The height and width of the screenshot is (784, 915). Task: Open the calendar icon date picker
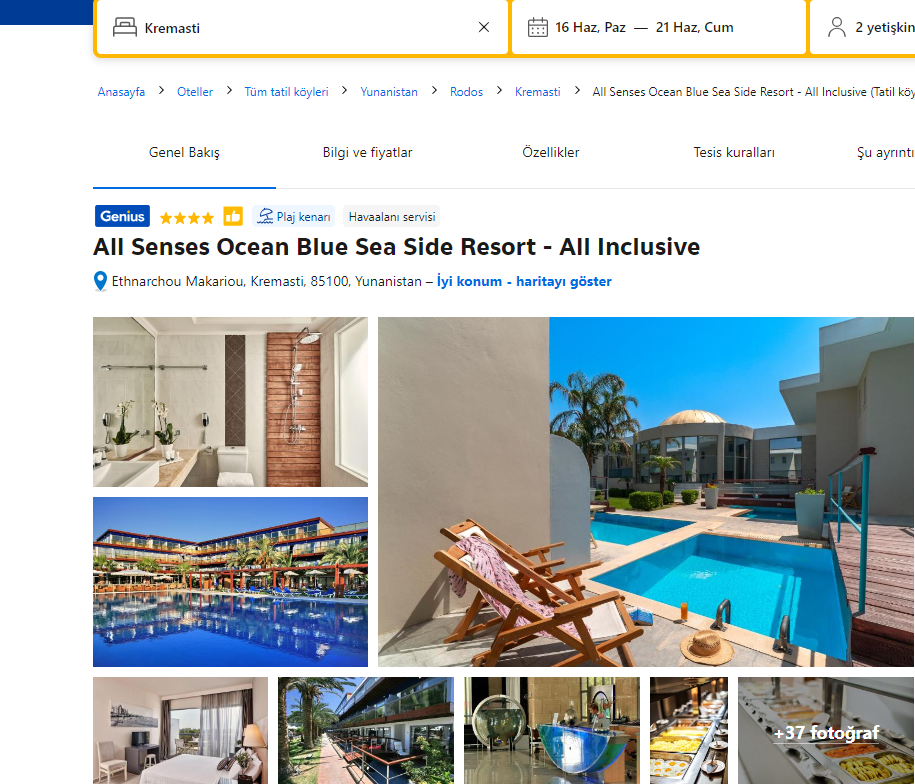pos(537,27)
